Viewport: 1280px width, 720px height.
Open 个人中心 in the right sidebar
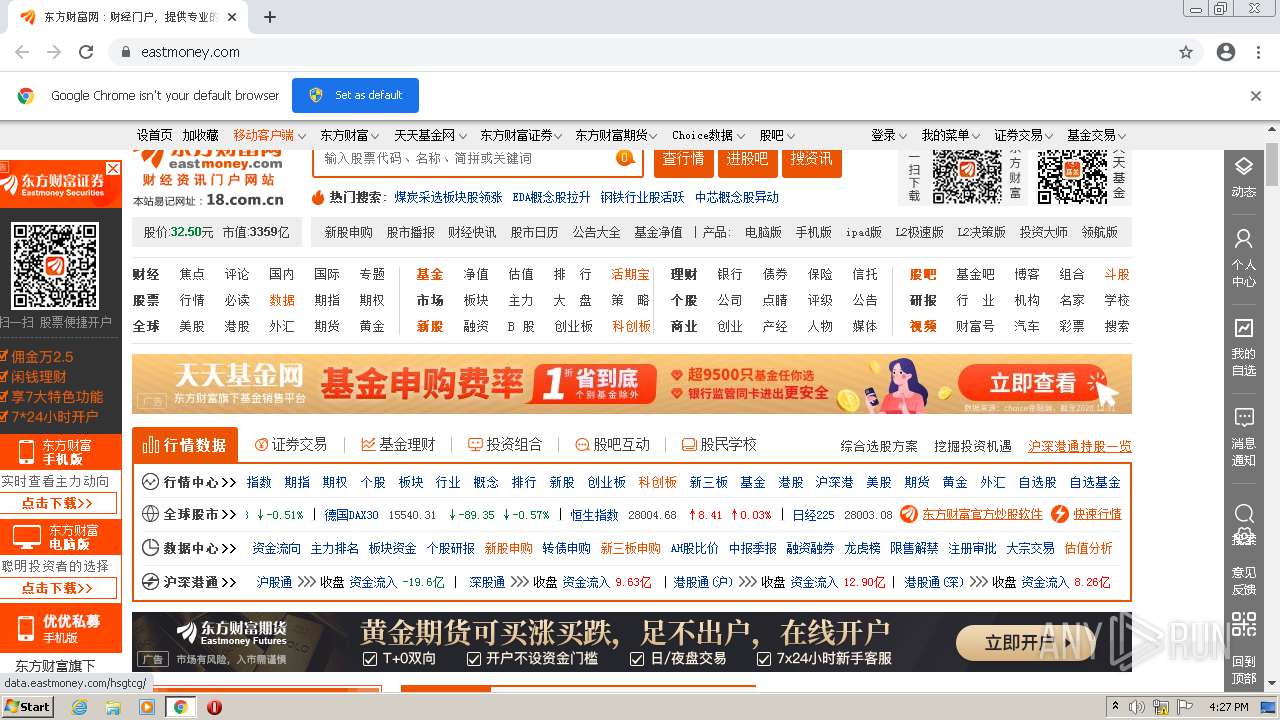pyautogui.click(x=1243, y=258)
